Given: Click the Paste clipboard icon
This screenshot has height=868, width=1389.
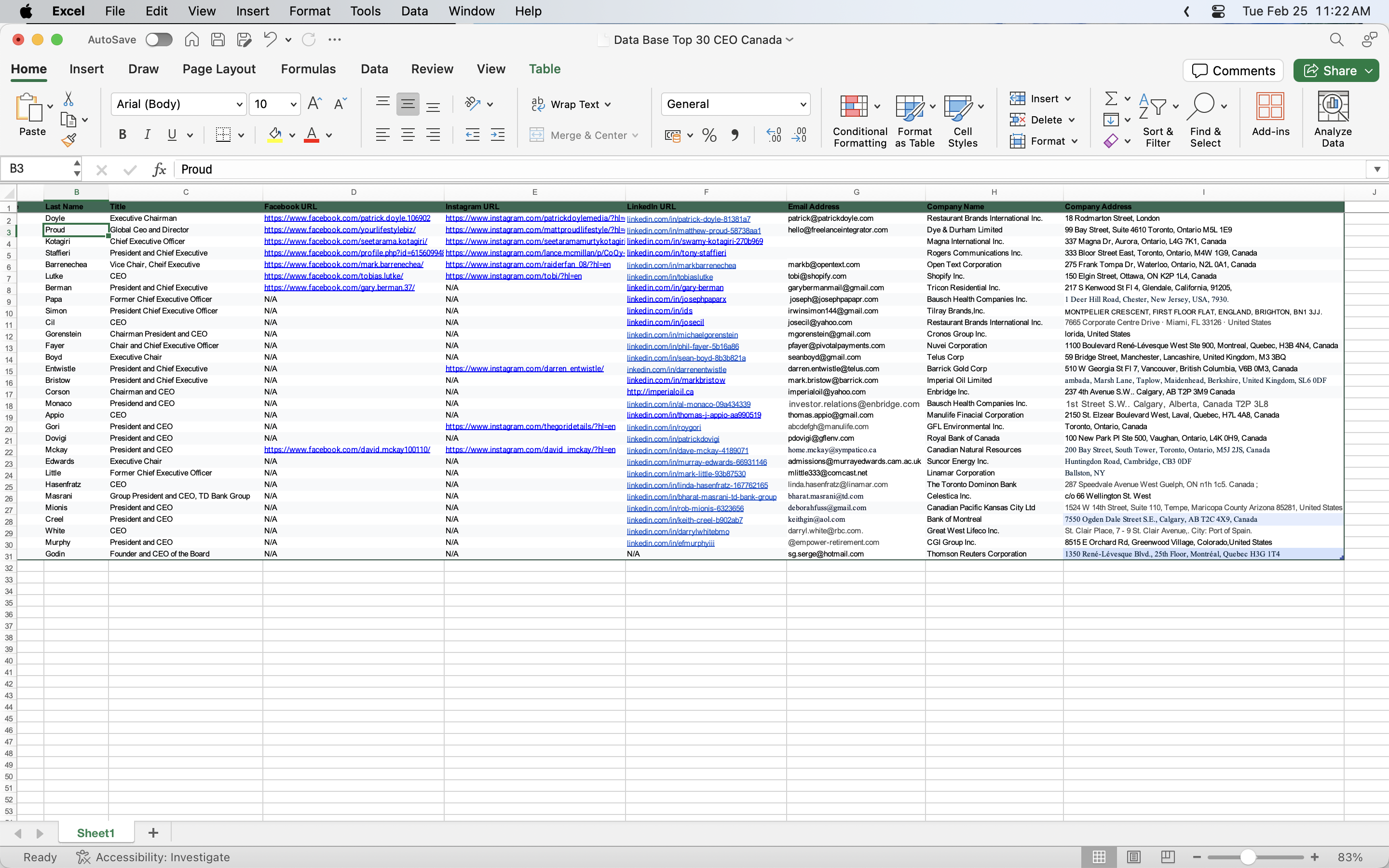Looking at the screenshot, I should click(29, 108).
